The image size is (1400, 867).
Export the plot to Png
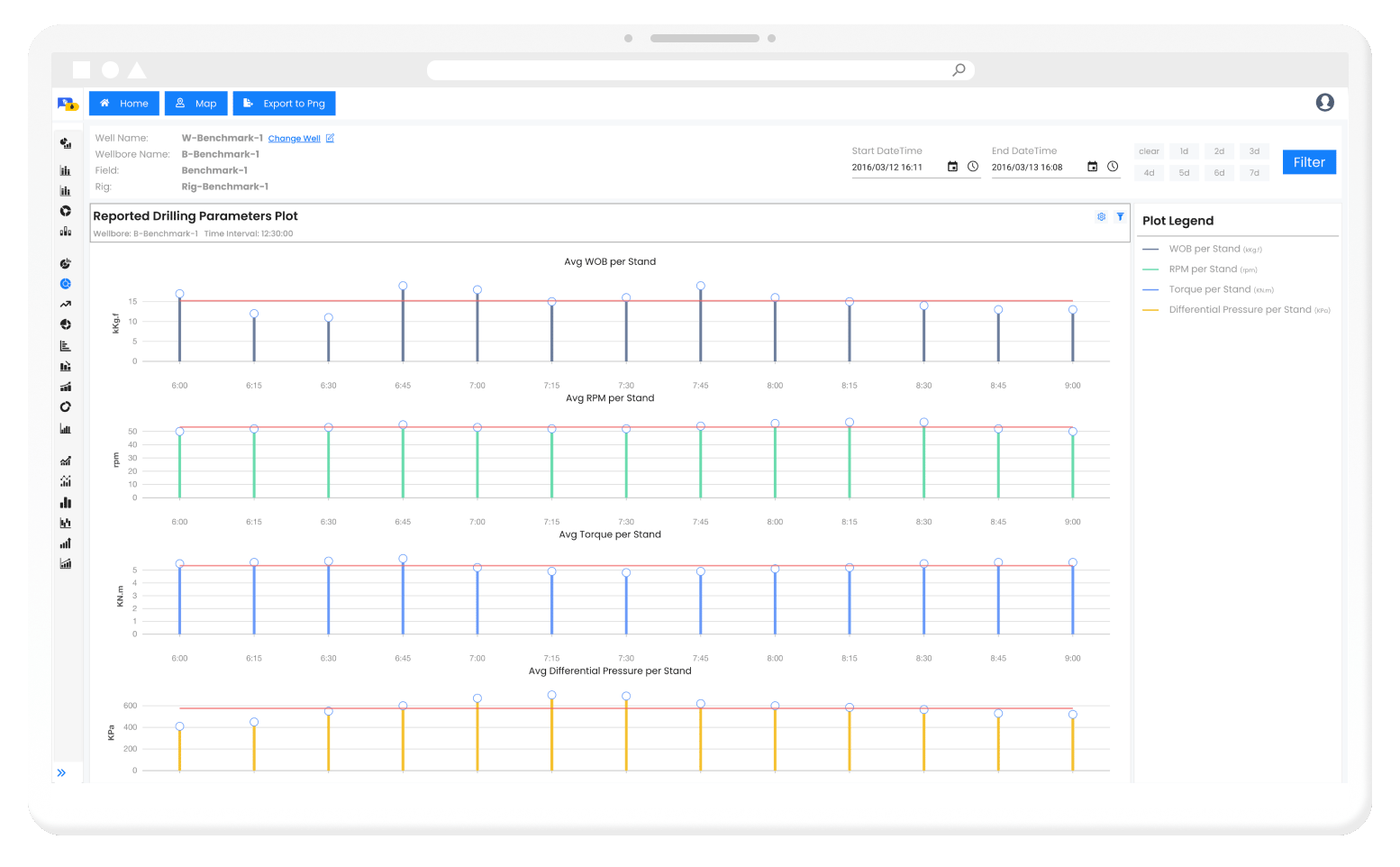pyautogui.click(x=285, y=104)
